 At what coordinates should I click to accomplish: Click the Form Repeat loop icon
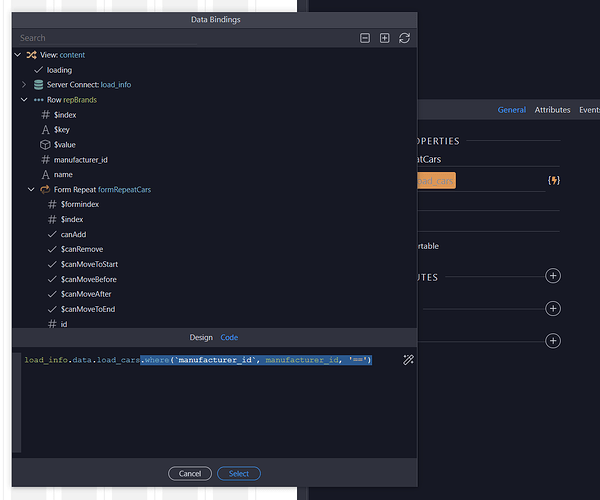pos(45,189)
